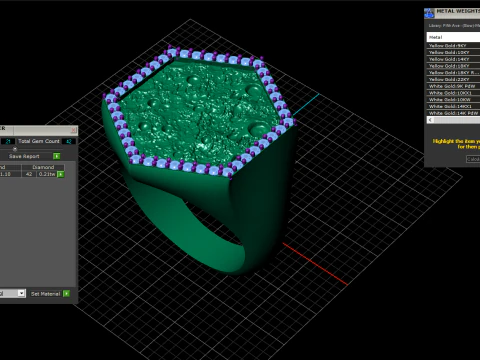Screen dimensions: 480x360
Task: Click the green arrow next to 0.21tw
Action: coord(61,174)
